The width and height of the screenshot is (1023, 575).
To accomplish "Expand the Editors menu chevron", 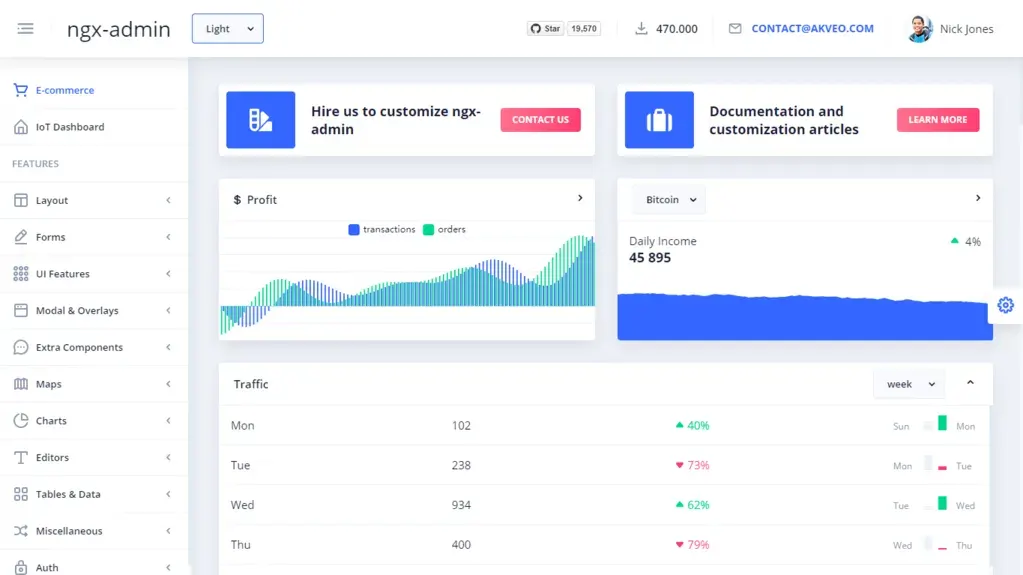I will (168, 458).
